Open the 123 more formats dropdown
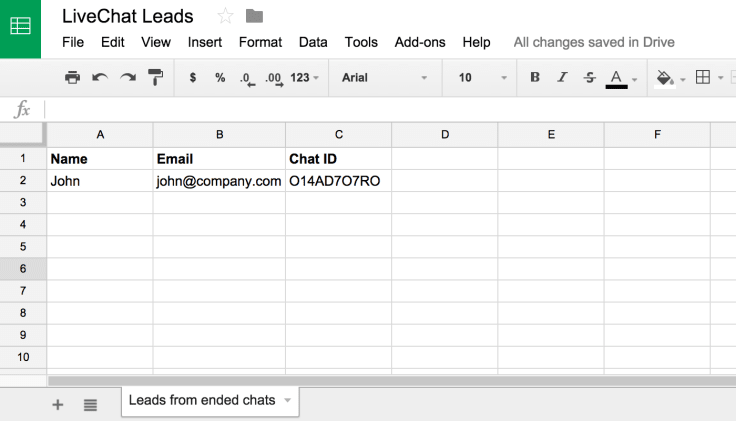Screen dimensions: 736x421 pos(304,77)
